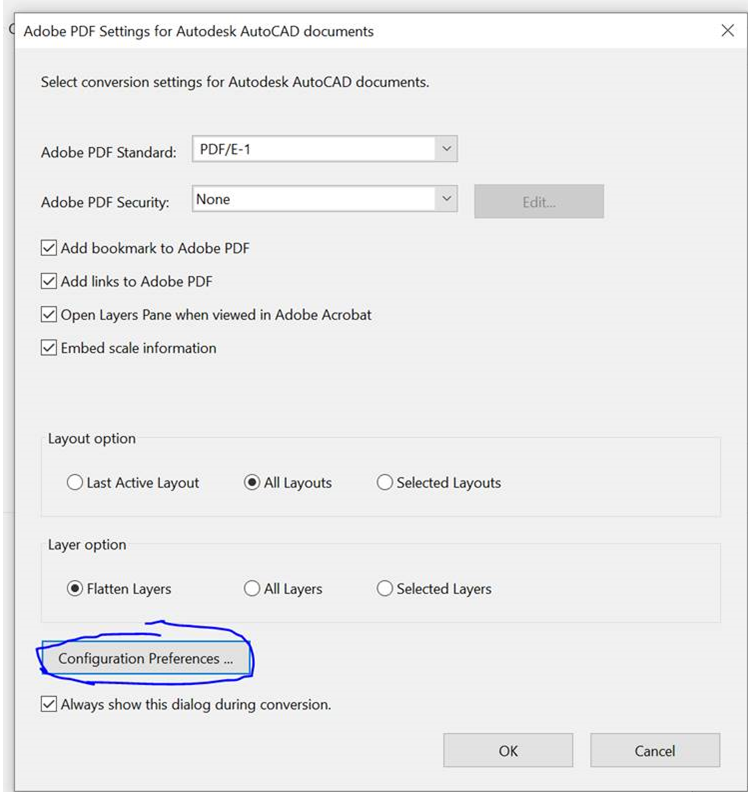Toggle Always show this dialog checkbox
Screen dimensions: 748x792
[x=49, y=704]
